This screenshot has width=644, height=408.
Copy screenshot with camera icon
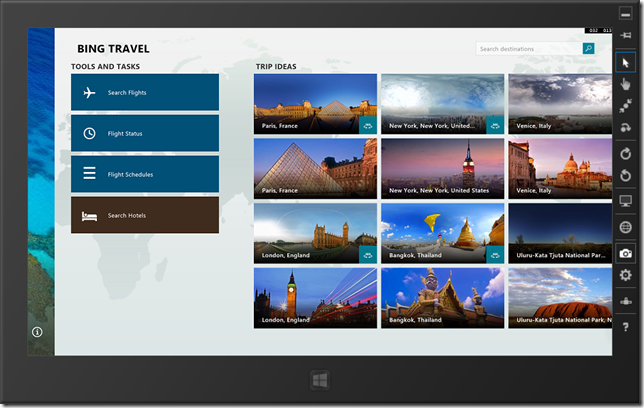pyautogui.click(x=625, y=254)
